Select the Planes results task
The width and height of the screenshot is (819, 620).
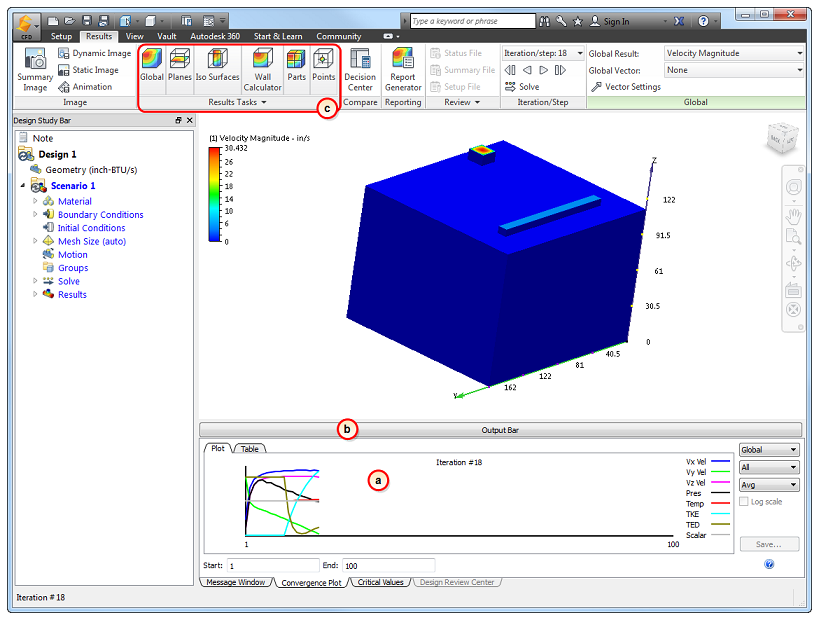tap(180, 65)
